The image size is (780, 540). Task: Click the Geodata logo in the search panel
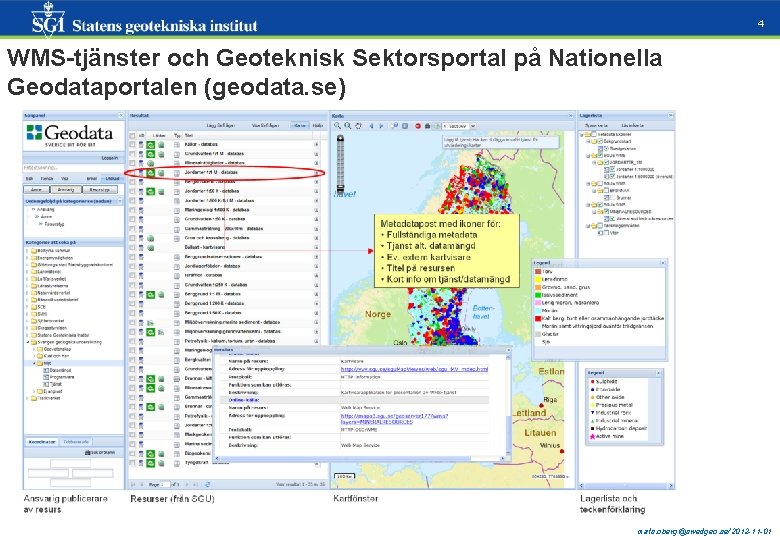coord(70,135)
